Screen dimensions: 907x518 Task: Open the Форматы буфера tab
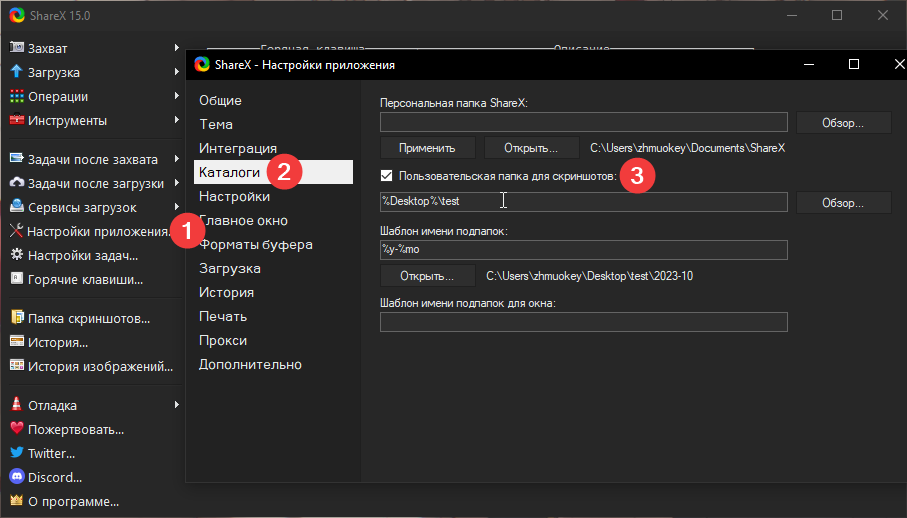(273, 245)
